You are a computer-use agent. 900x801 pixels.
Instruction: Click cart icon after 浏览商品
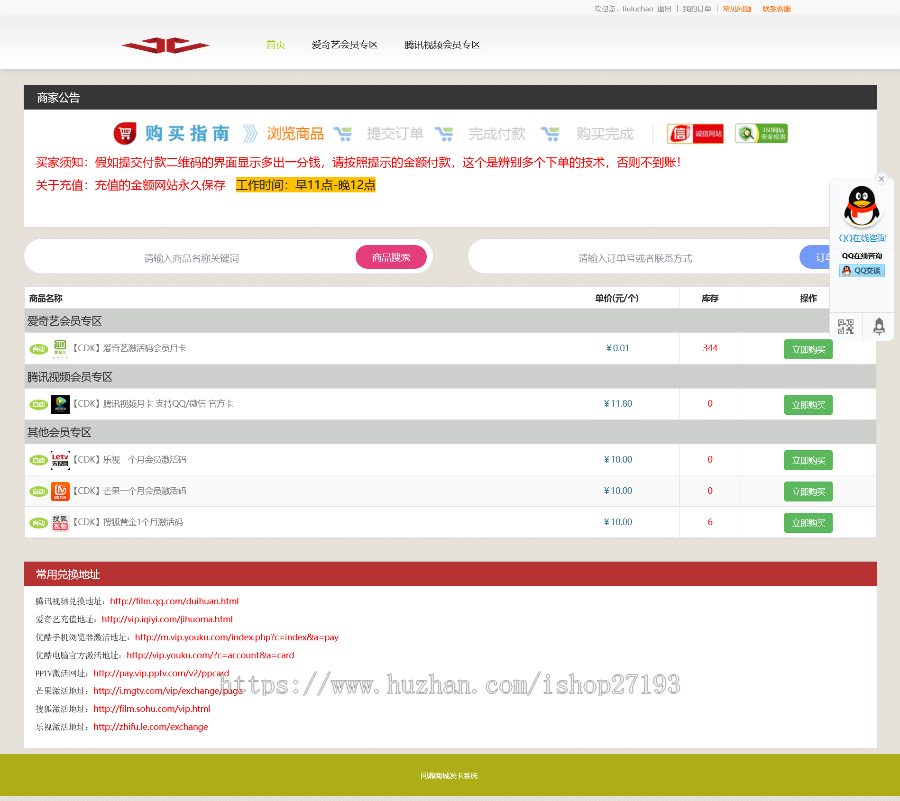pos(343,134)
